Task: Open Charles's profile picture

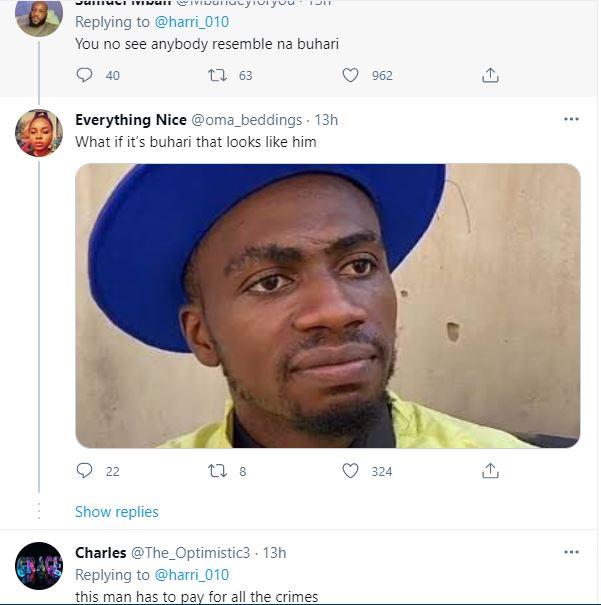Action: tap(39, 565)
